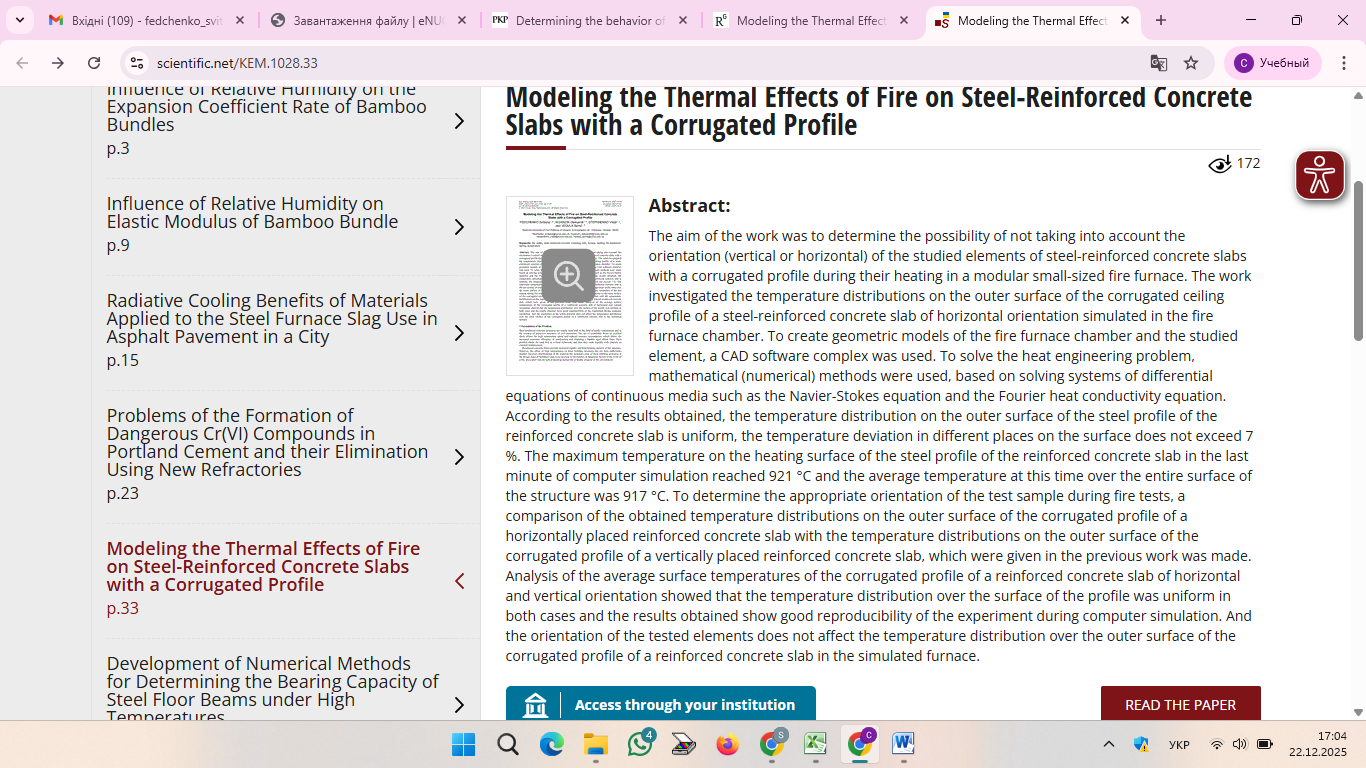1366x768 pixels.
Task: Switch to the Gmail inbox tab
Action: tap(146, 20)
